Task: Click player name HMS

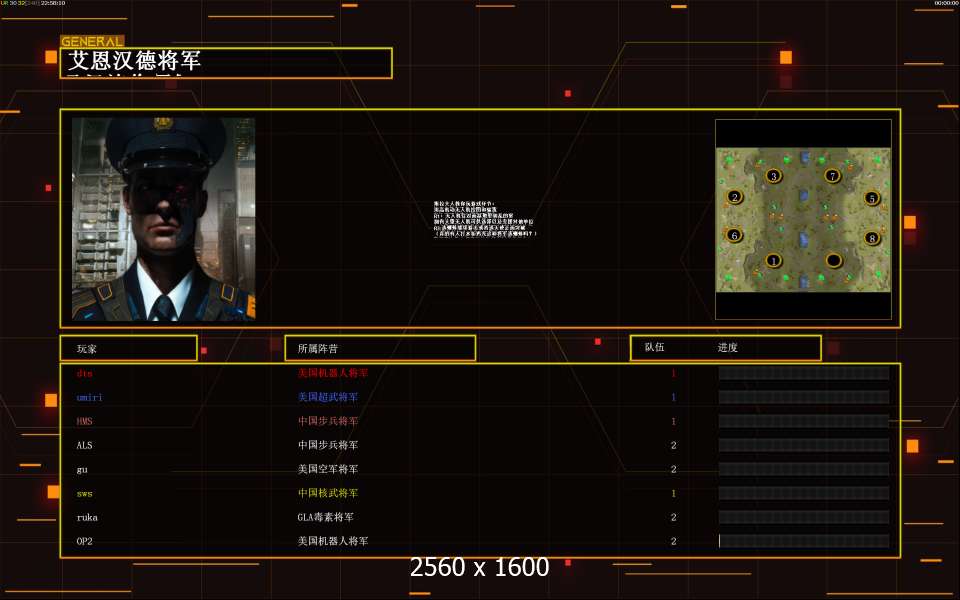Action: pos(84,421)
